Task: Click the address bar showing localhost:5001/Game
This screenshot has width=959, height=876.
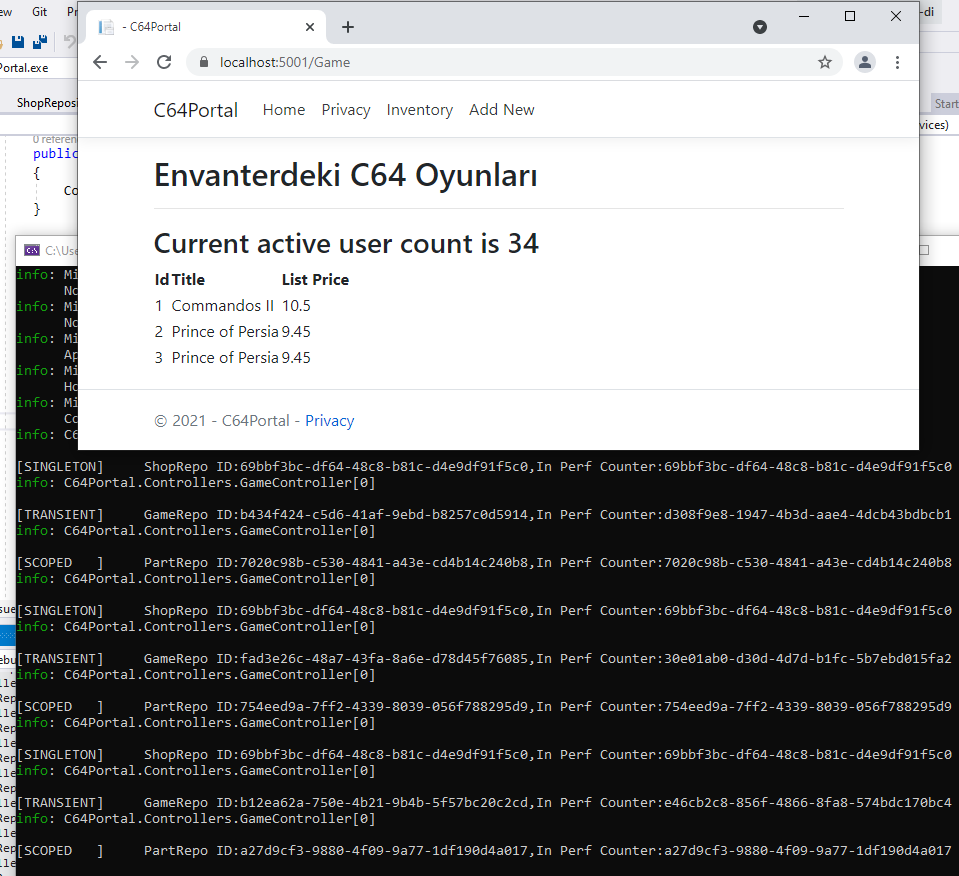Action: (x=500, y=62)
